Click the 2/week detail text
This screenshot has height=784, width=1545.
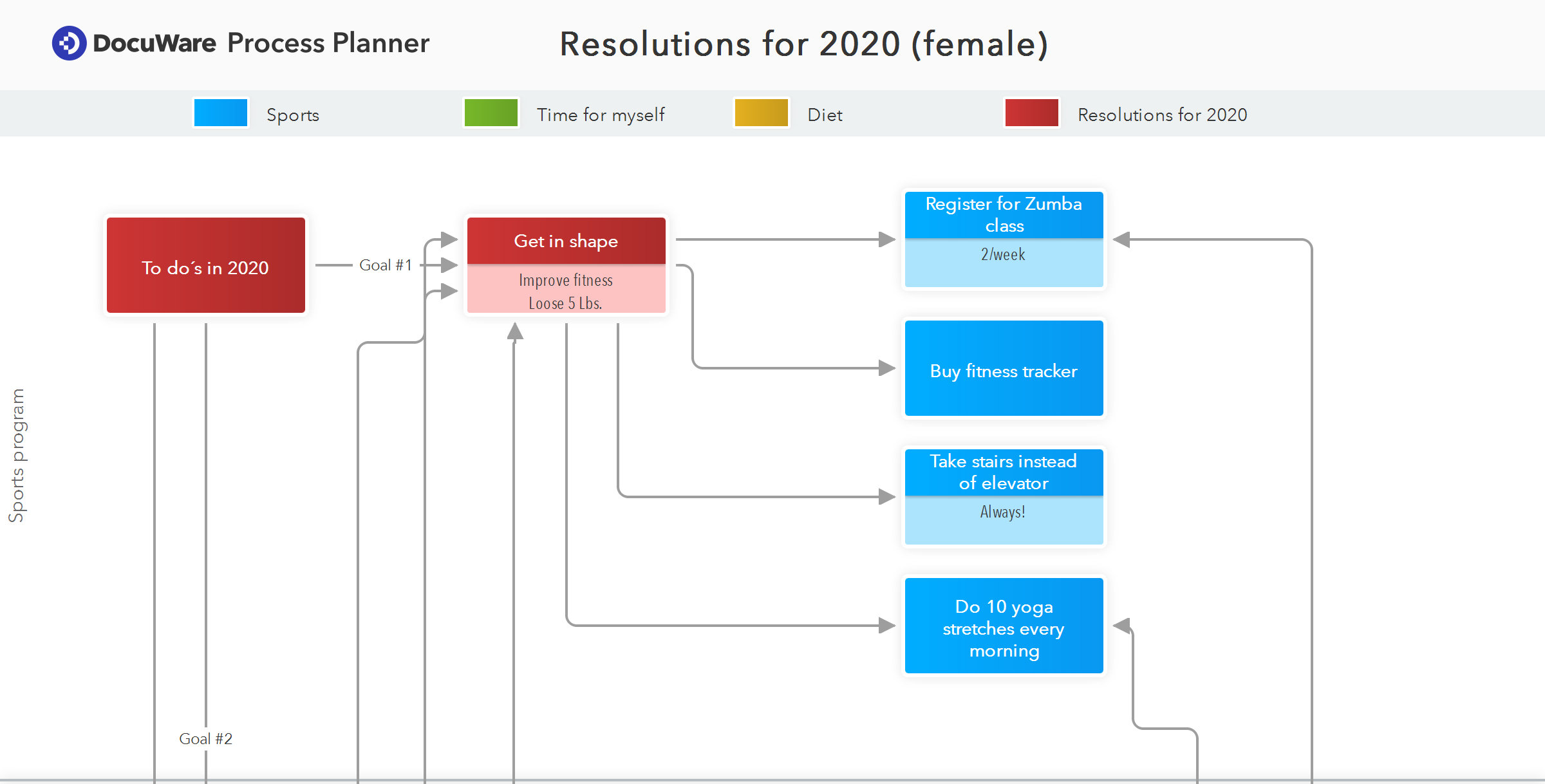click(1003, 255)
